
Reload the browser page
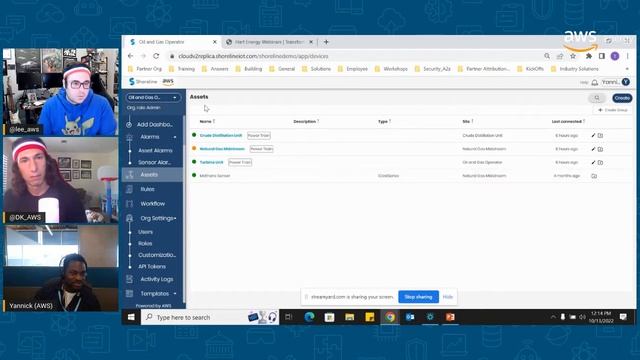pyautogui.click(x=156, y=56)
